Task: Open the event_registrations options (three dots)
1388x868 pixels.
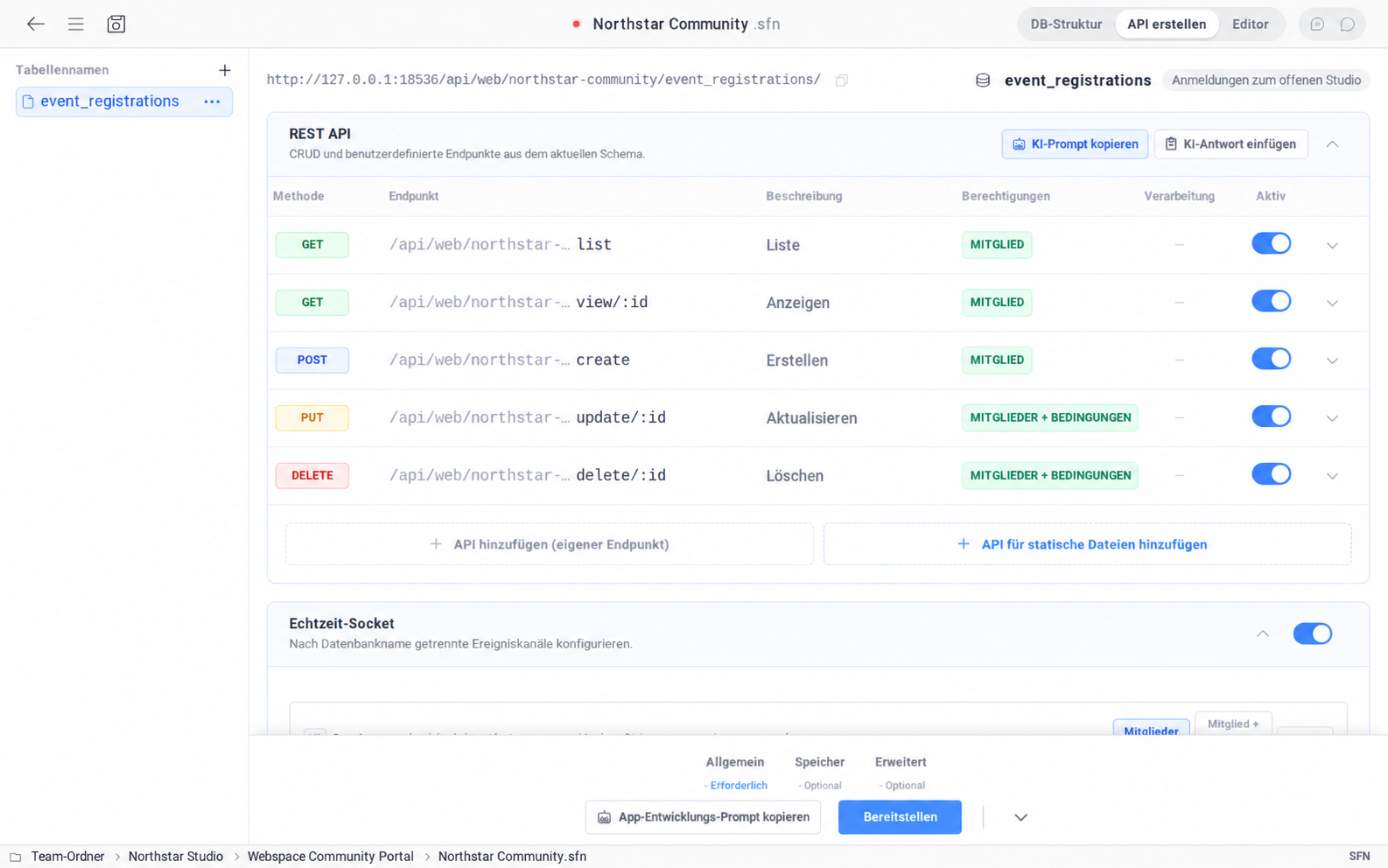Action: (x=212, y=101)
